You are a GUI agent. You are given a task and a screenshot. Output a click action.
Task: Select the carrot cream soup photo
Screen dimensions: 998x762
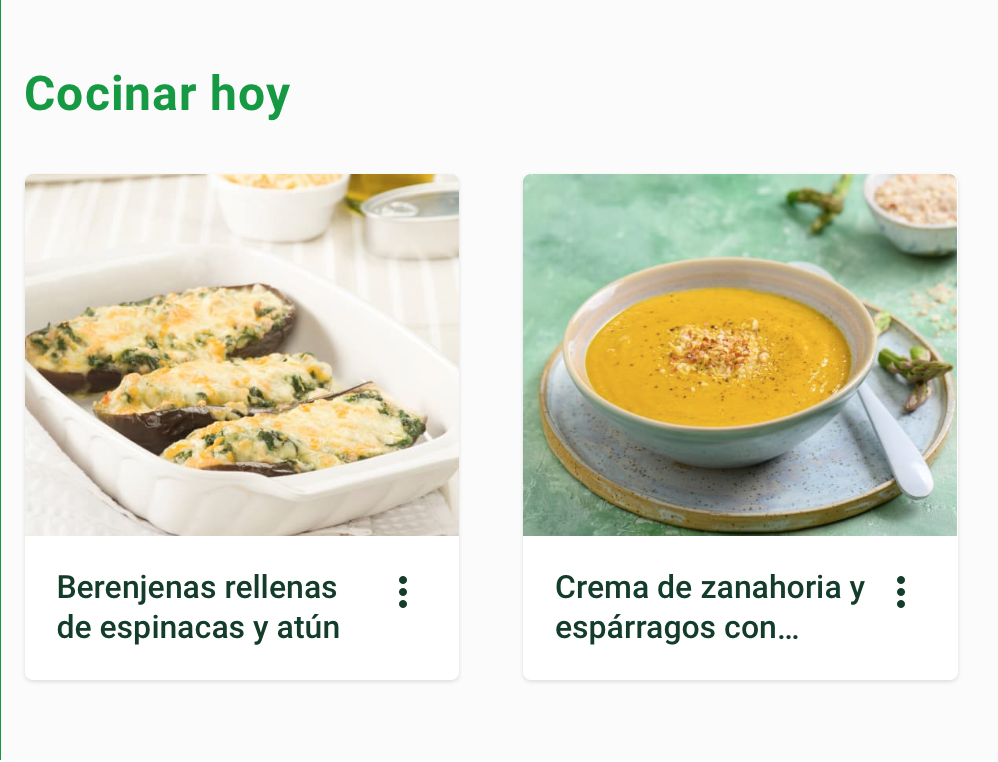pyautogui.click(x=740, y=355)
